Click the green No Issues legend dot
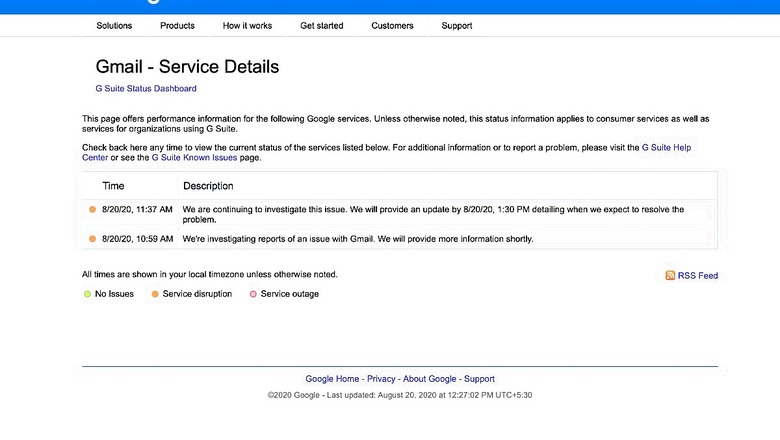This screenshot has width=780, height=440. pos(88,294)
